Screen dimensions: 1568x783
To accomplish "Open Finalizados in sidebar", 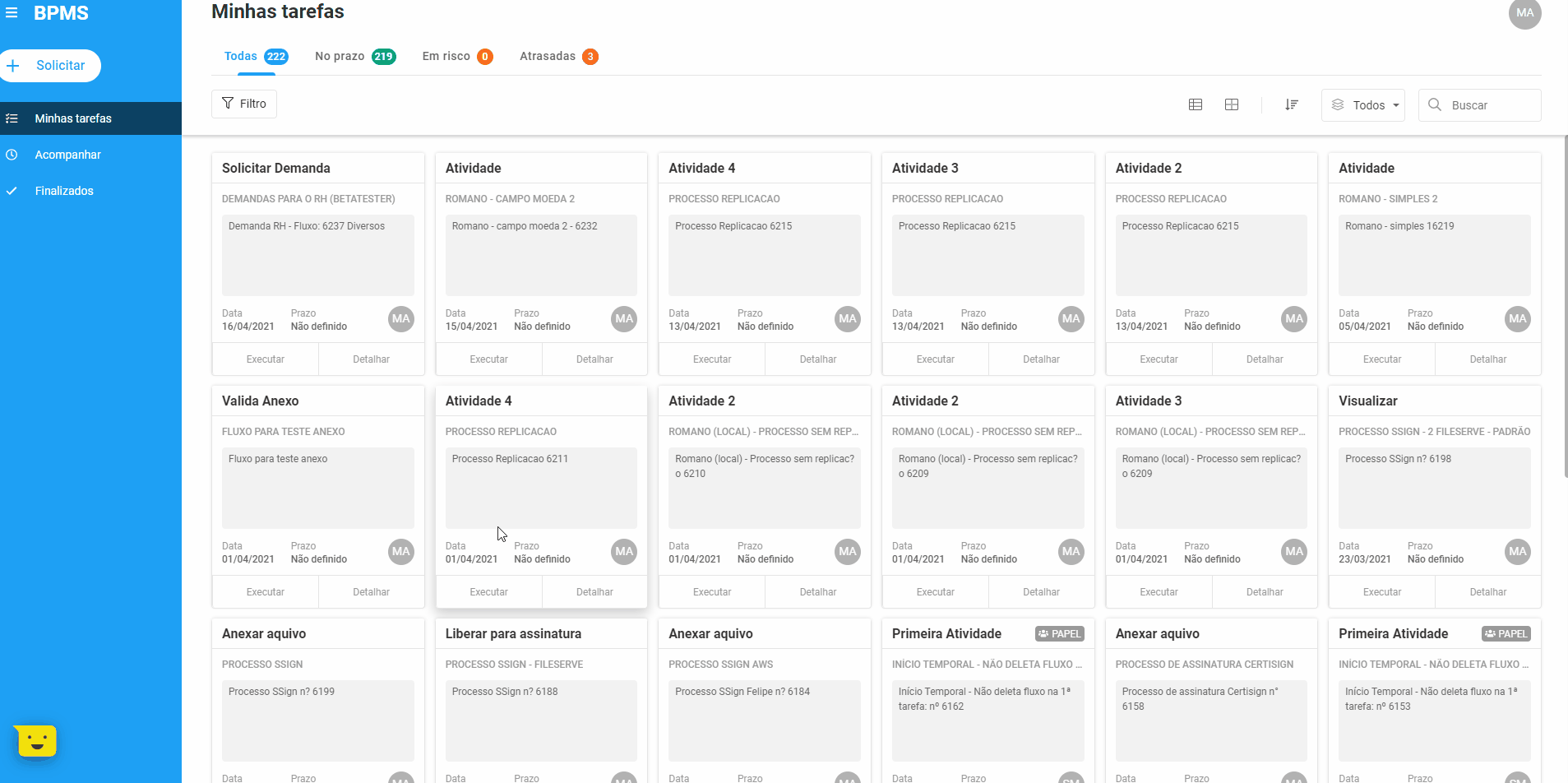I will click(90, 191).
